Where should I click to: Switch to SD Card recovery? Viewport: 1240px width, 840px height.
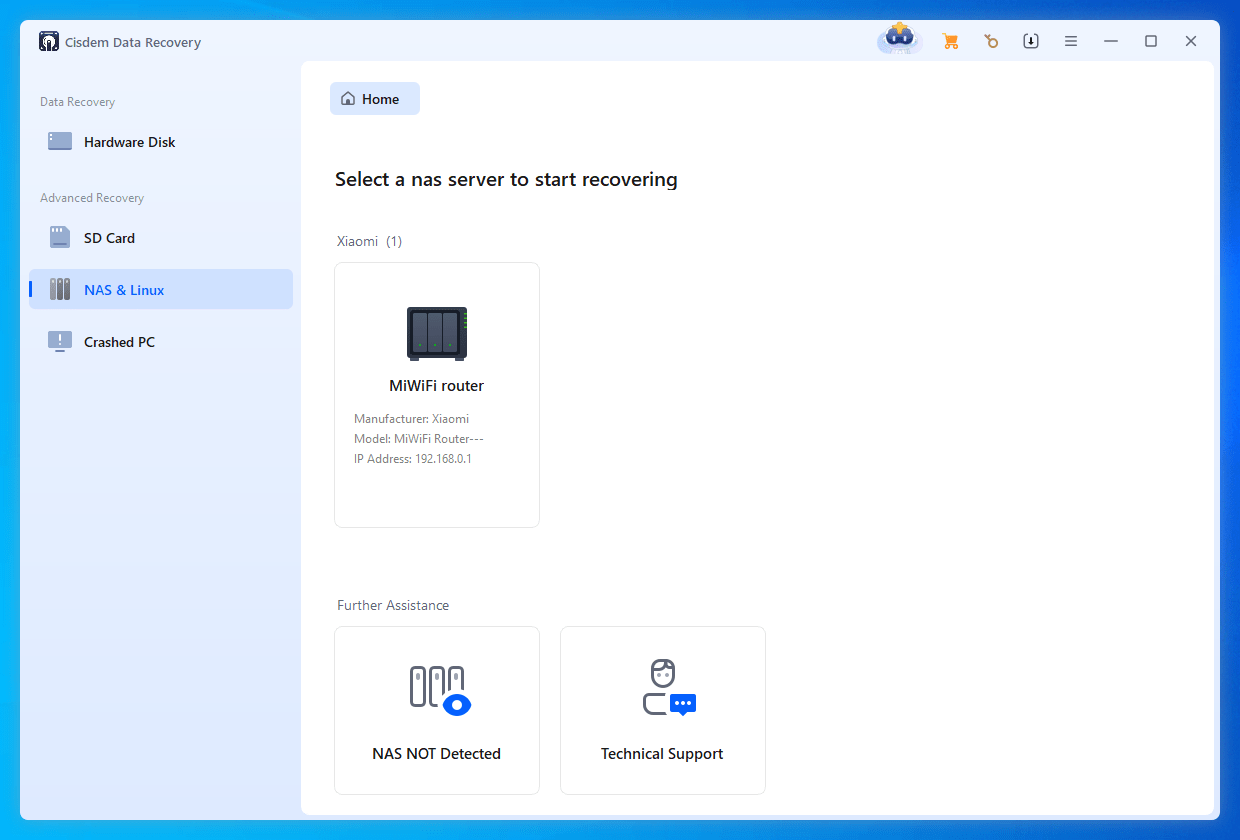[x=161, y=238]
